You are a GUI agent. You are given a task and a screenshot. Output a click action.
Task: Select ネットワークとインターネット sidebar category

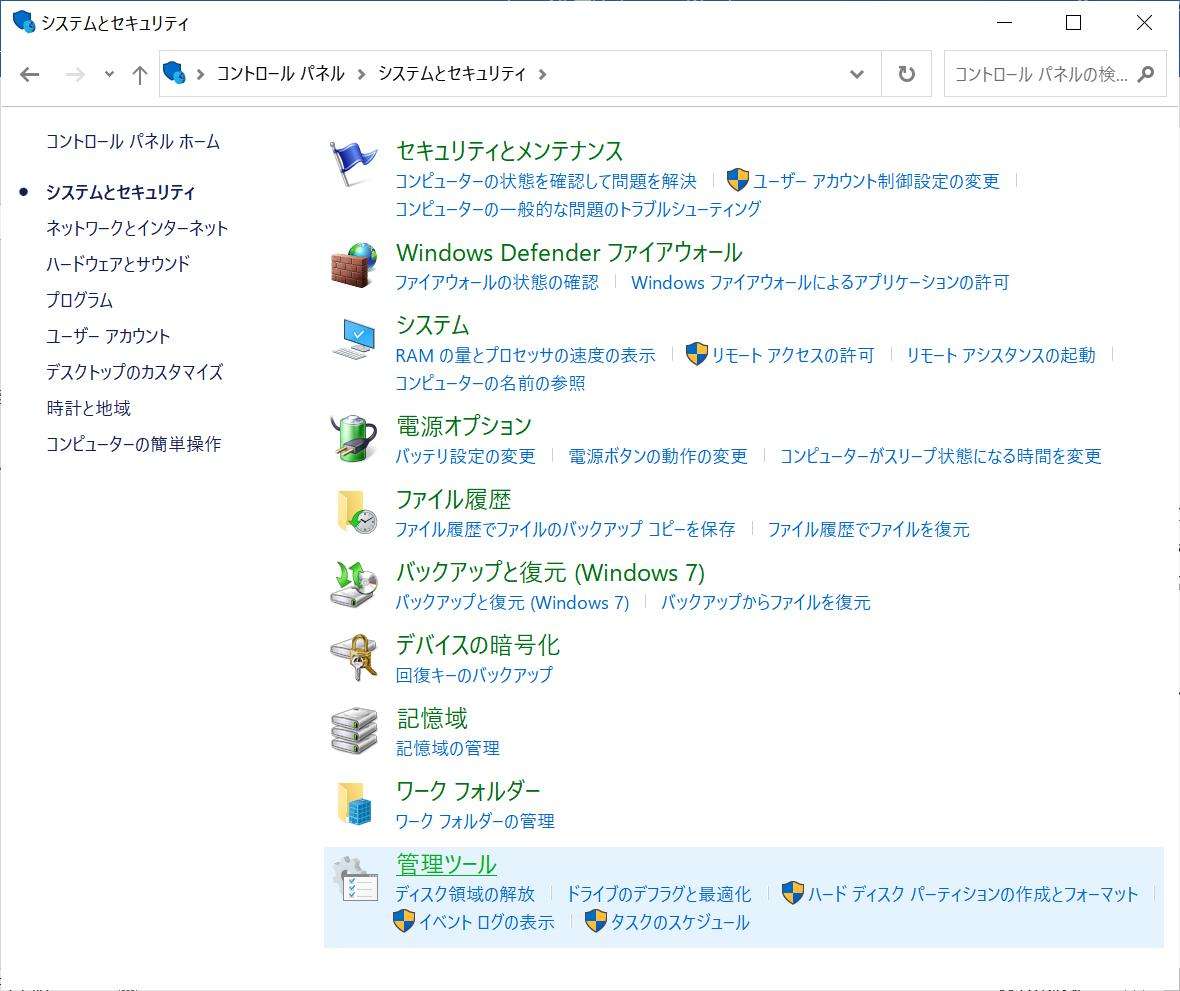[x=137, y=228]
